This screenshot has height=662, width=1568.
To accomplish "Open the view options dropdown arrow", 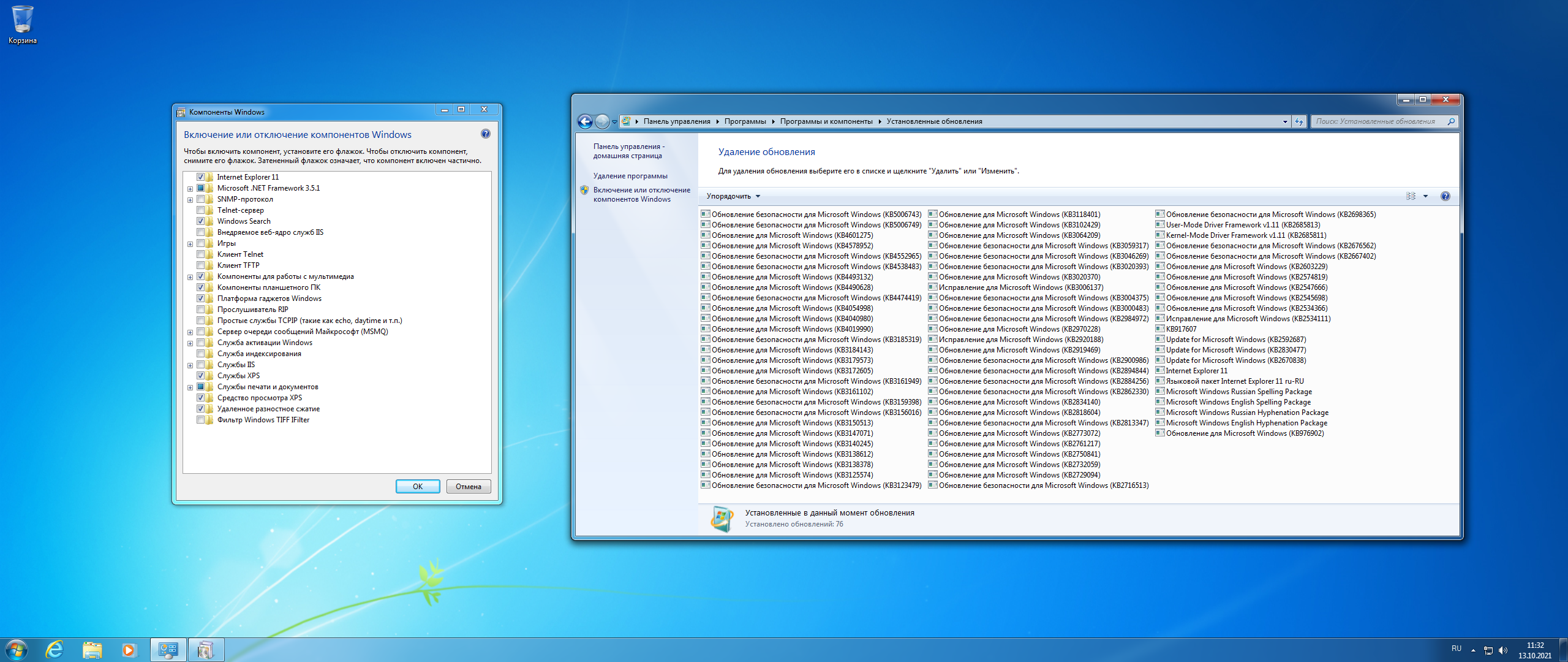I will 1425,196.
